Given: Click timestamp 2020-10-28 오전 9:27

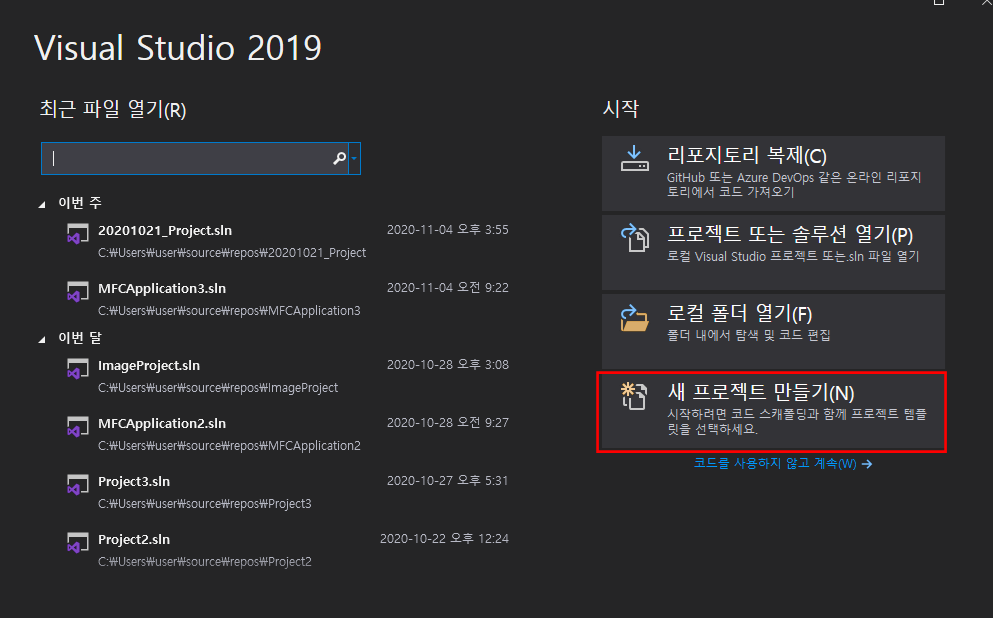Looking at the screenshot, I should click(x=448, y=422).
